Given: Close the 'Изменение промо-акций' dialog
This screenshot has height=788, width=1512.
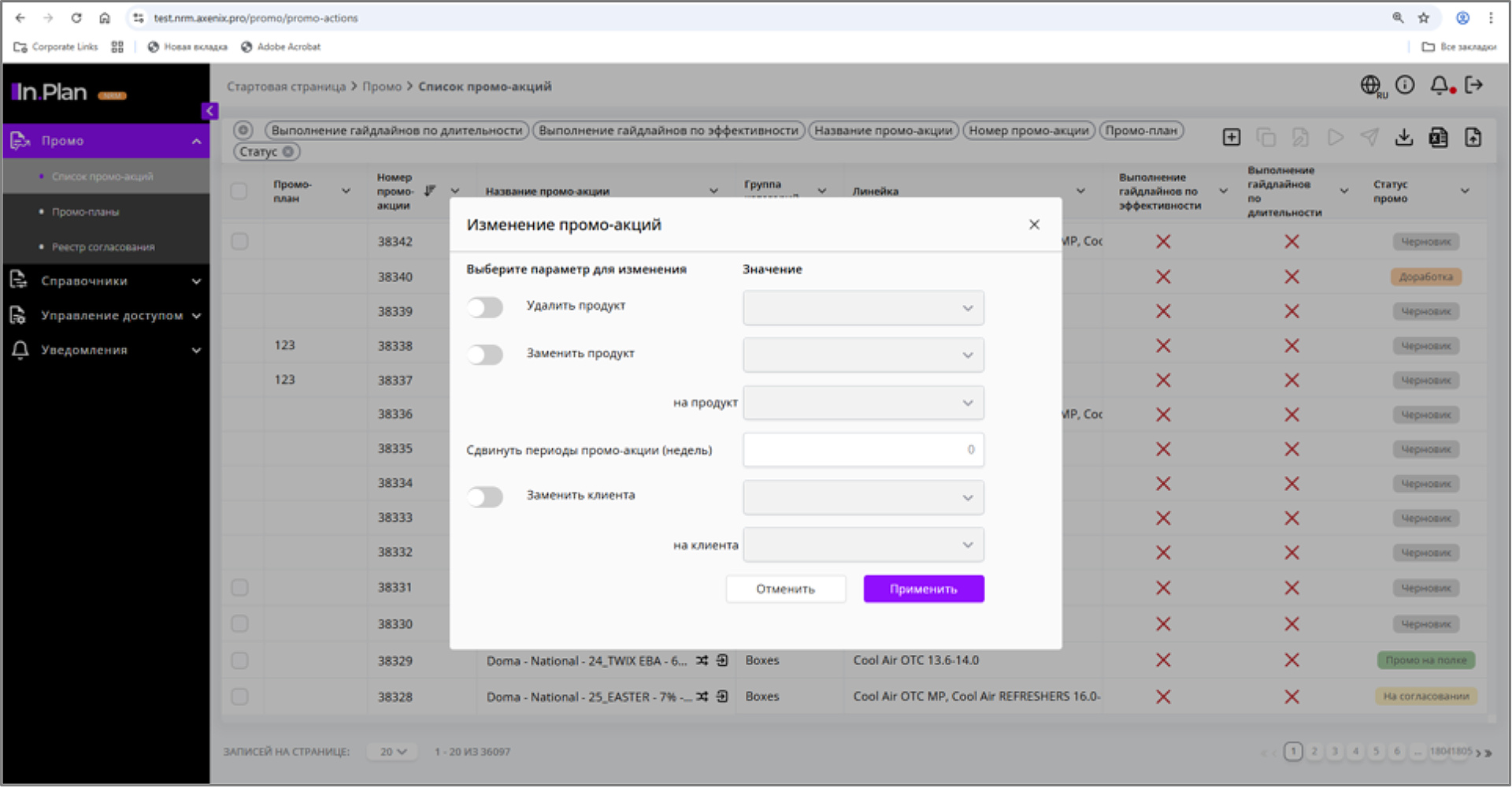Looking at the screenshot, I should [1034, 225].
